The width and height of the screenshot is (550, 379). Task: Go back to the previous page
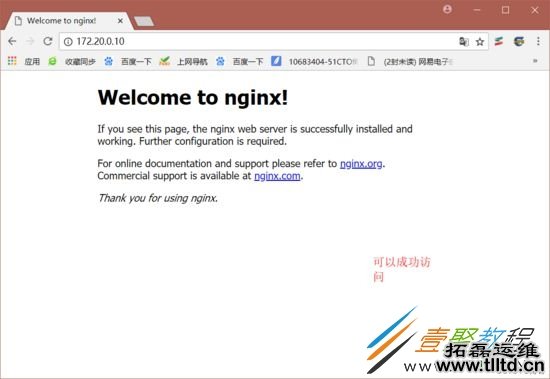pyautogui.click(x=12, y=41)
